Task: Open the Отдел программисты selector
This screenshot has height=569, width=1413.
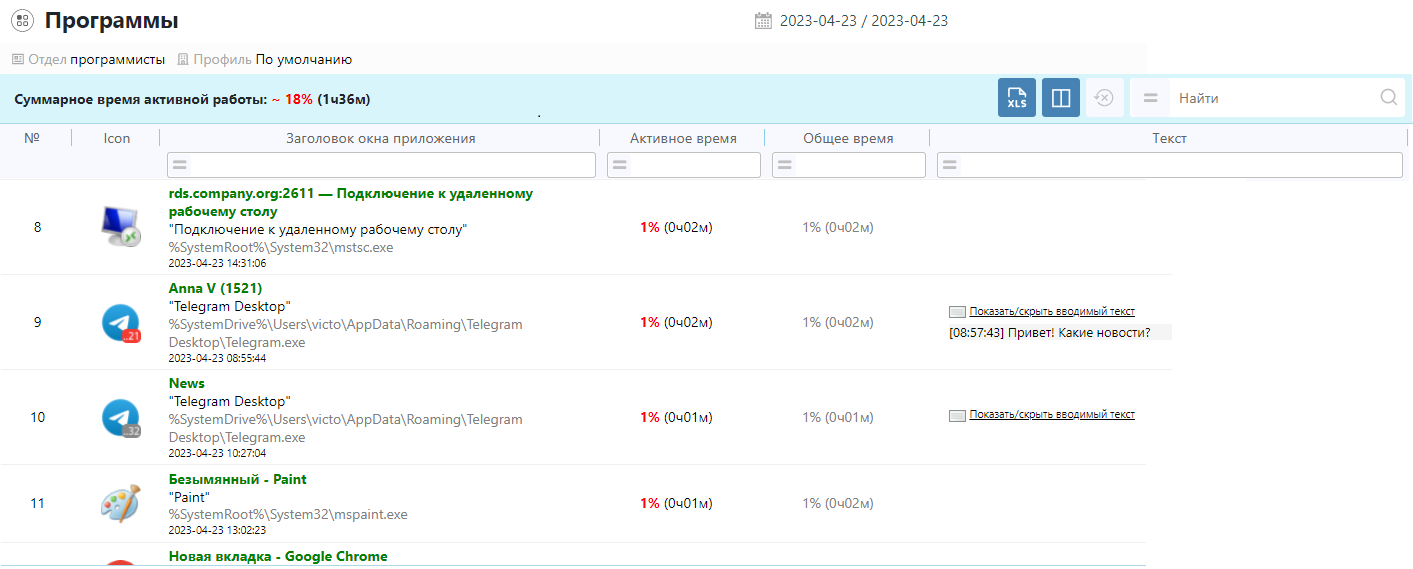Action: 116,60
